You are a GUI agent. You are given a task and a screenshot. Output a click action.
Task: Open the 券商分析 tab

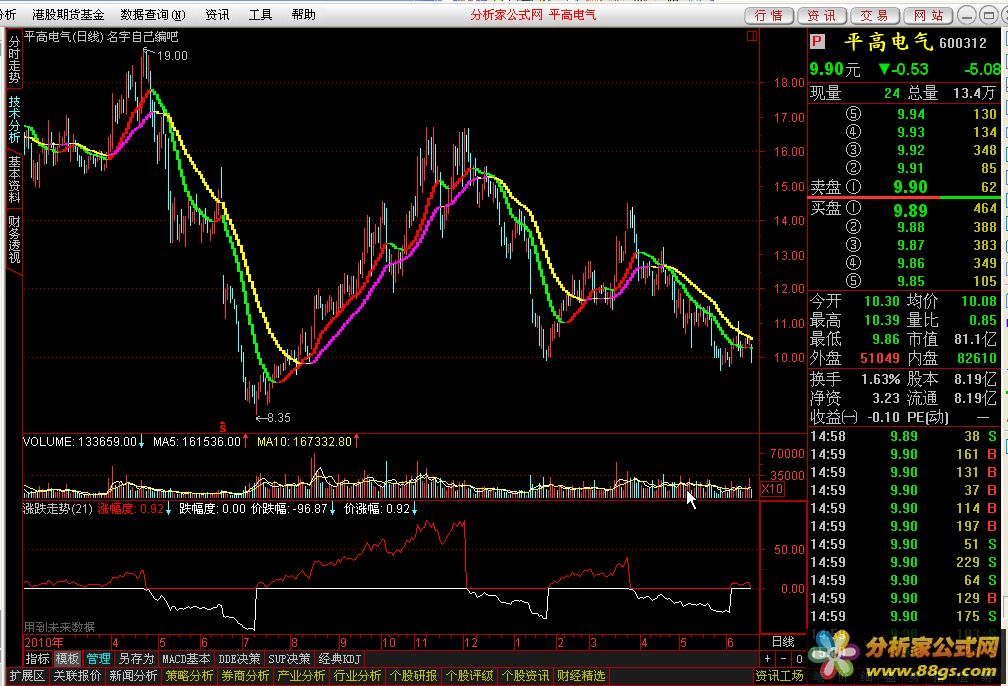point(245,676)
